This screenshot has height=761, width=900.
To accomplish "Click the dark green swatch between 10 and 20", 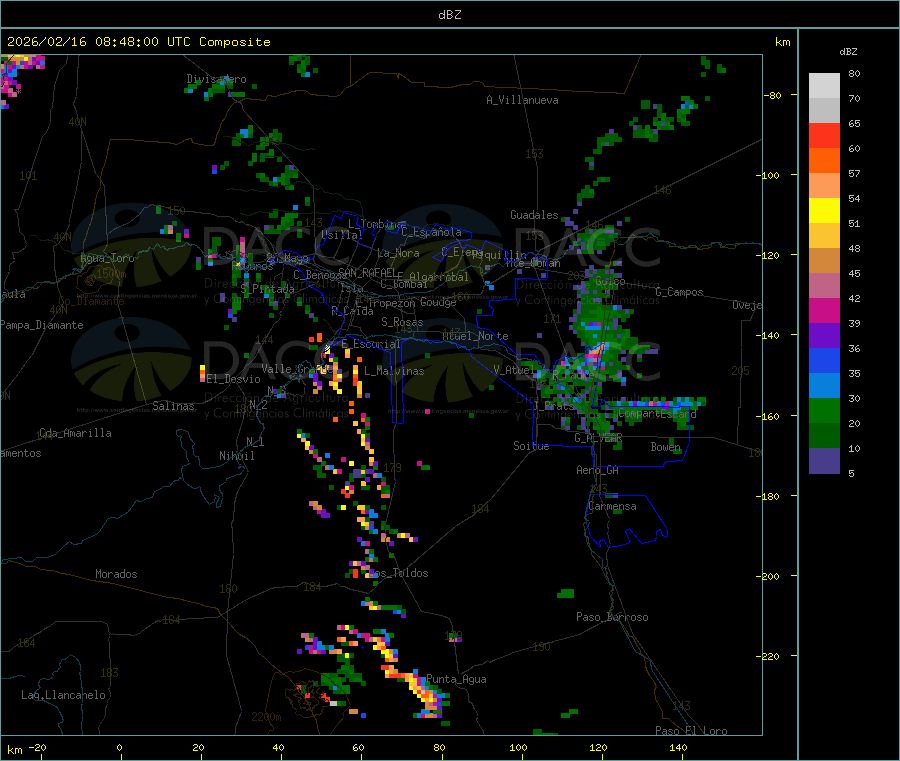I will click(x=824, y=436).
